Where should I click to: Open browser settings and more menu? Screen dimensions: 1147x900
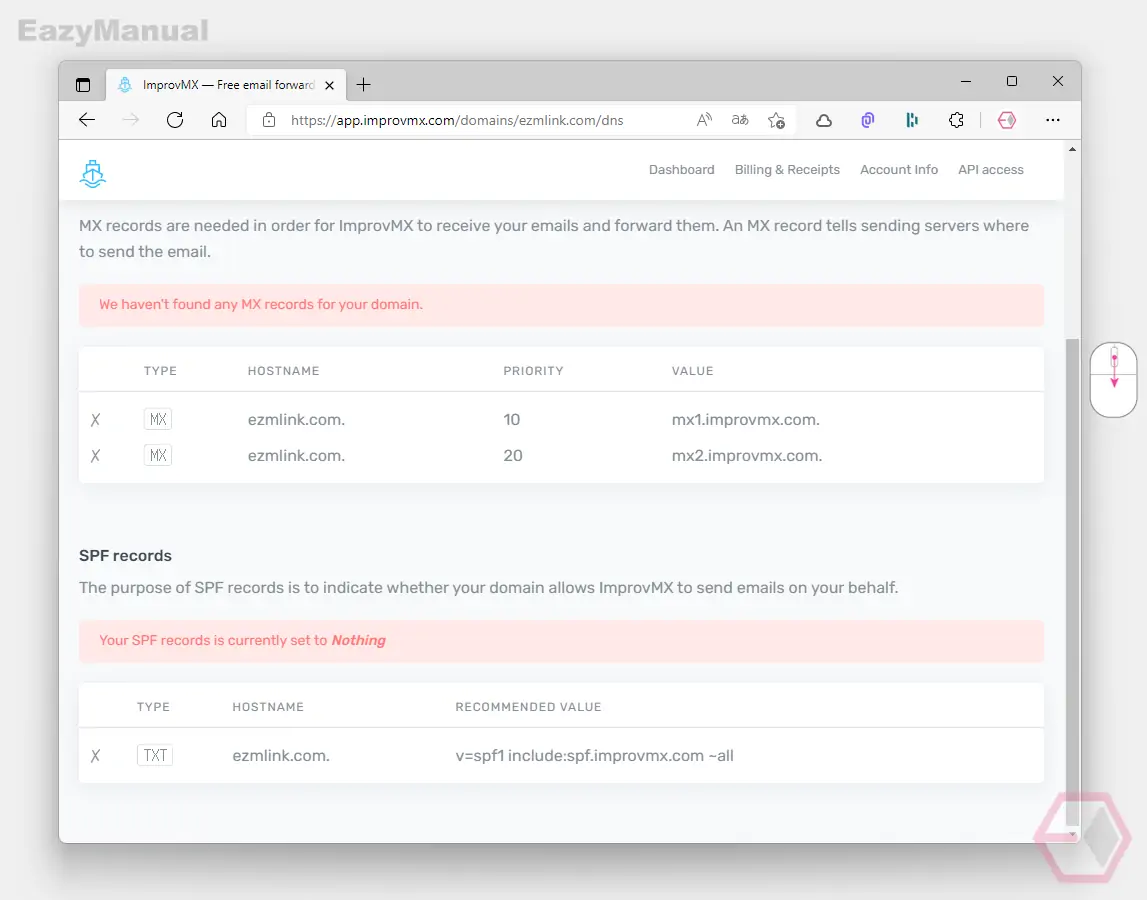[1053, 120]
